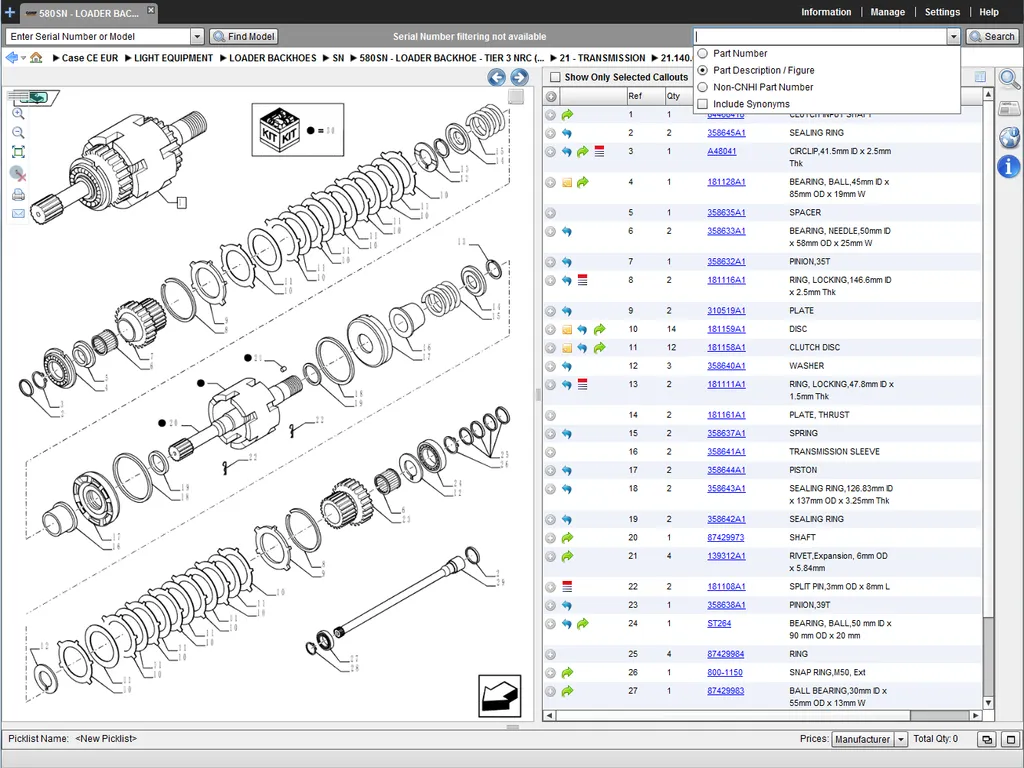1024x768 pixels.
Task: Open part number link ST264
Action: click(x=719, y=624)
